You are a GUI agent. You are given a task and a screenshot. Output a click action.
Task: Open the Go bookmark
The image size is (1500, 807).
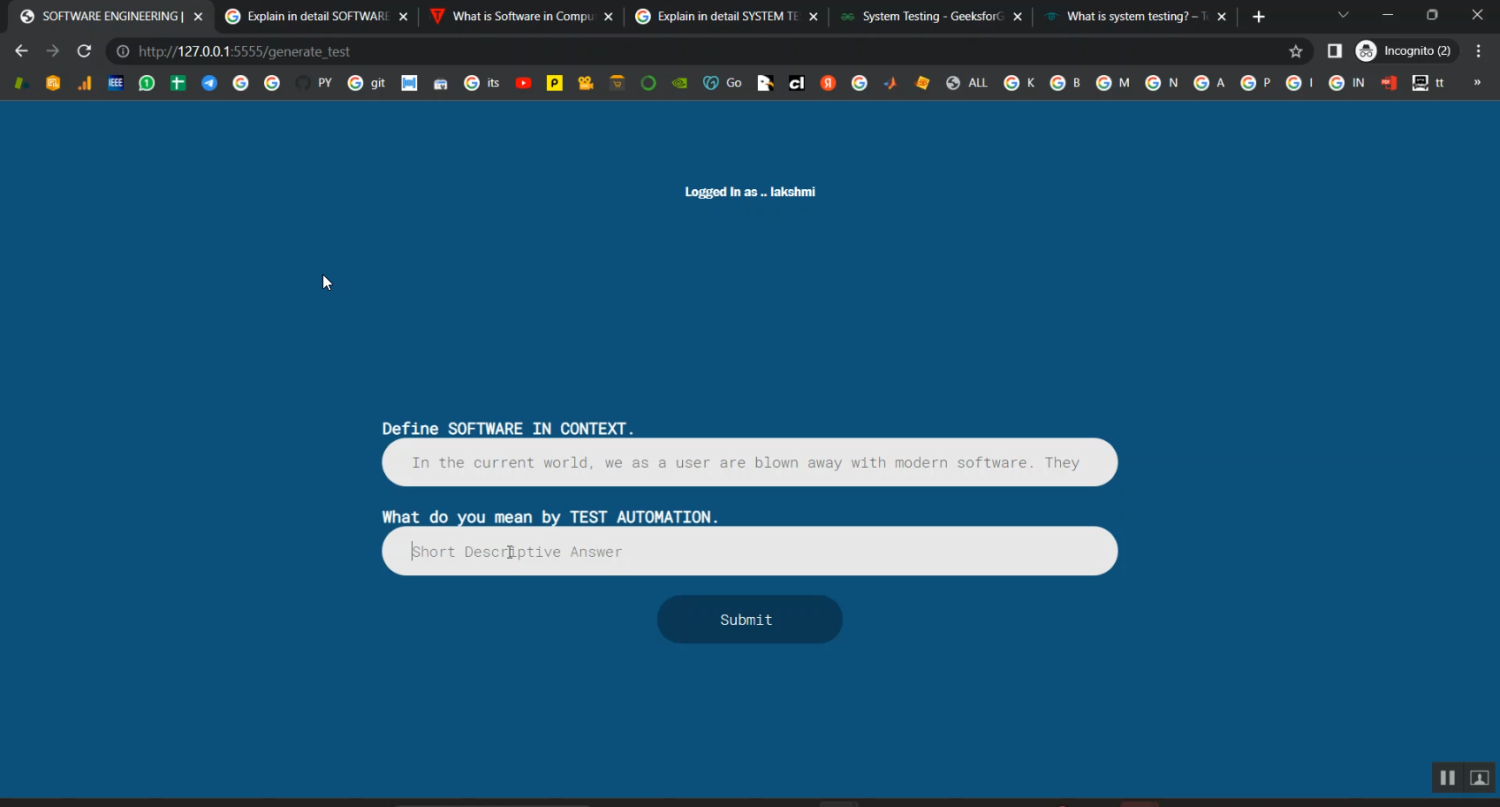(x=723, y=83)
